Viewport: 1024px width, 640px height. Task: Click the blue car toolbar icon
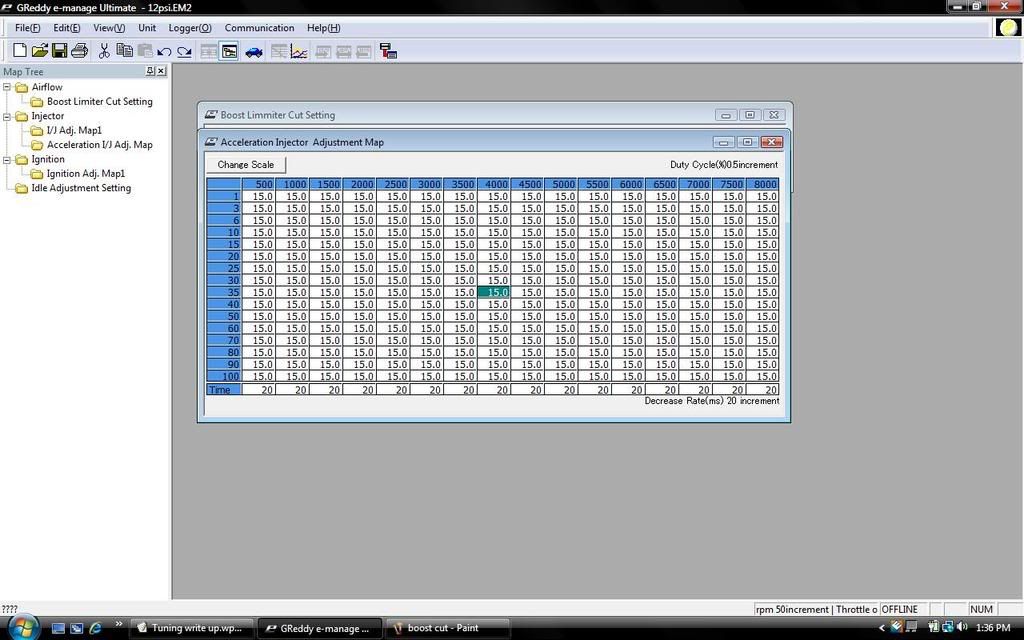254,52
